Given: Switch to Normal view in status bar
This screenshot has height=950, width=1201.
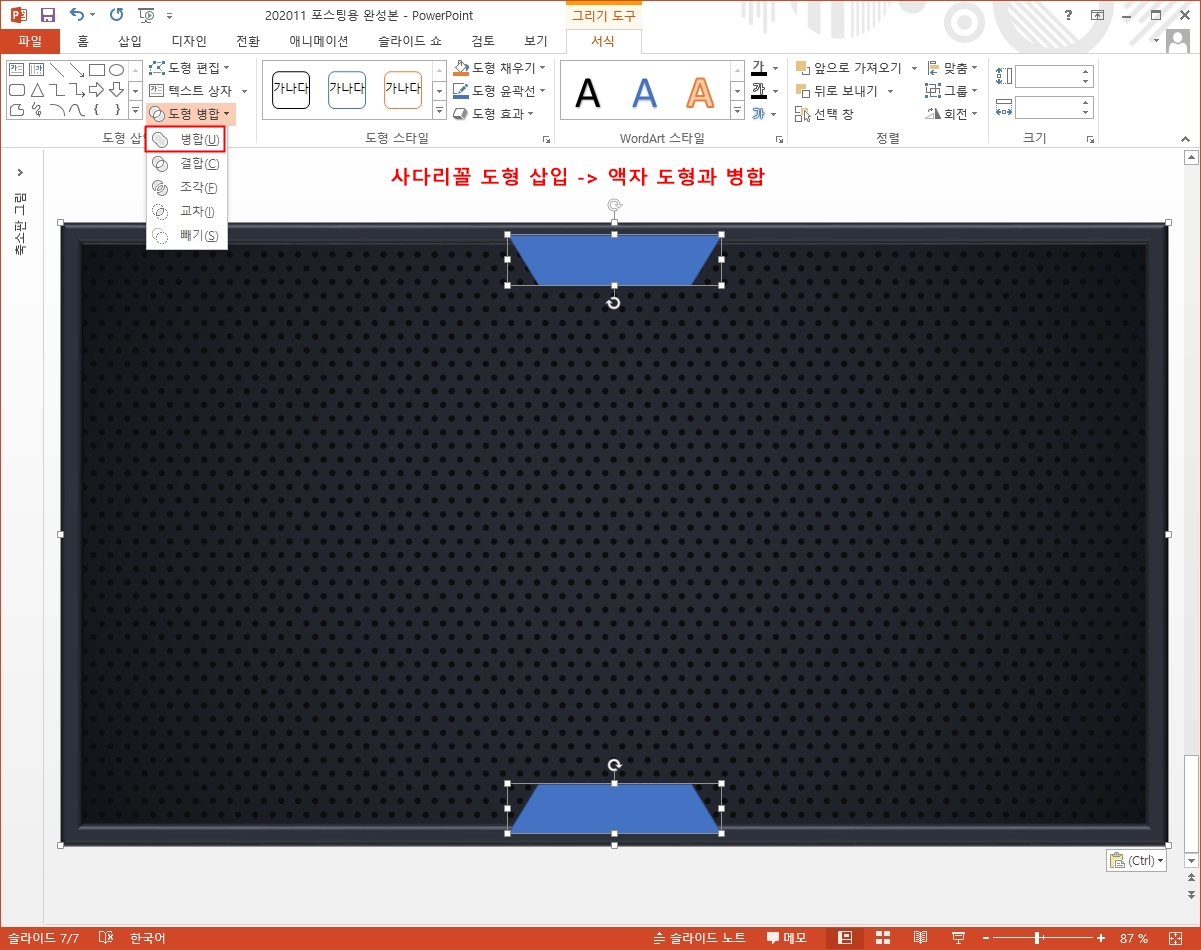Looking at the screenshot, I should 845,938.
